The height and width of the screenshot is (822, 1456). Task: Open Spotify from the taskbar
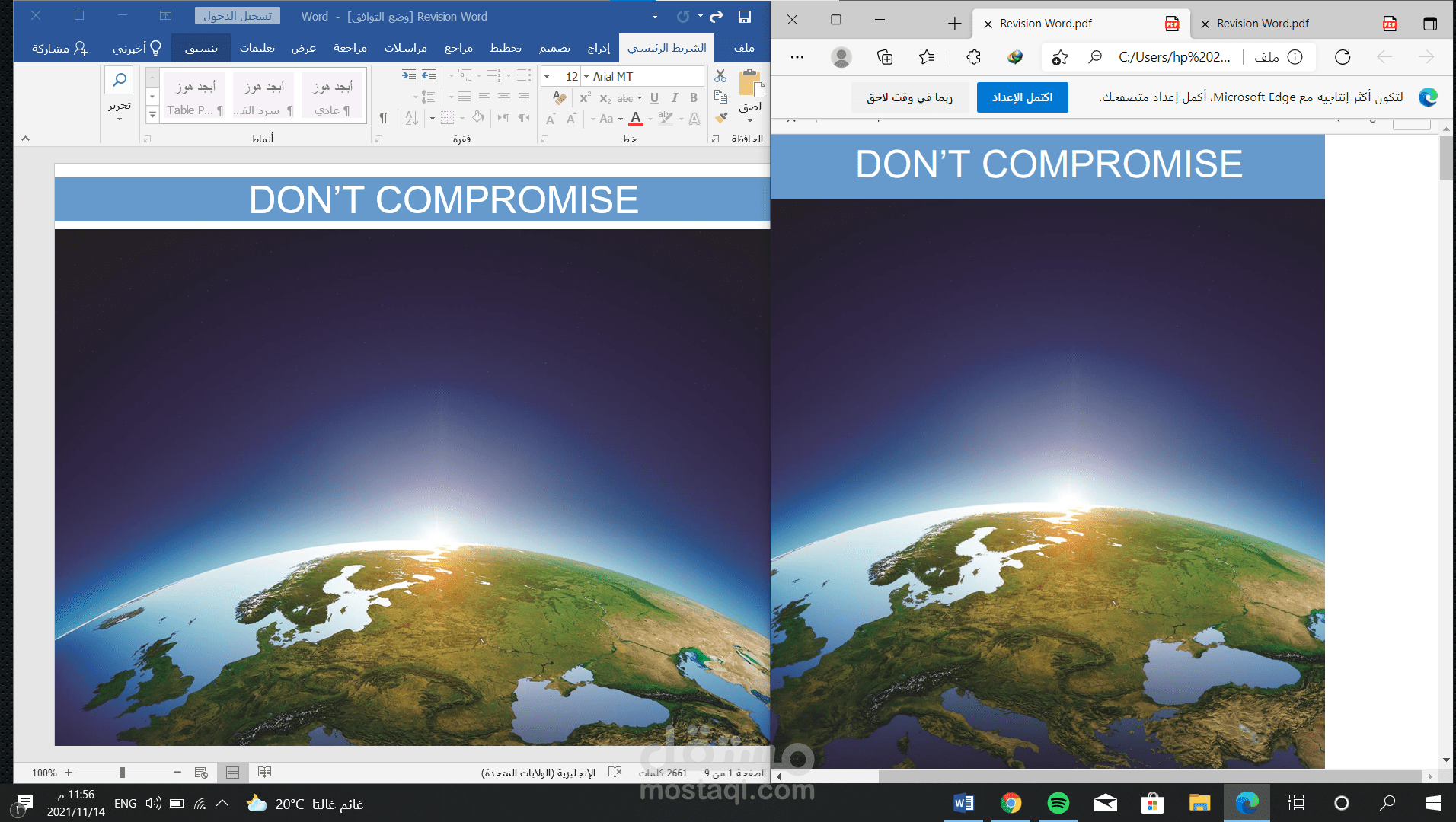click(1058, 803)
